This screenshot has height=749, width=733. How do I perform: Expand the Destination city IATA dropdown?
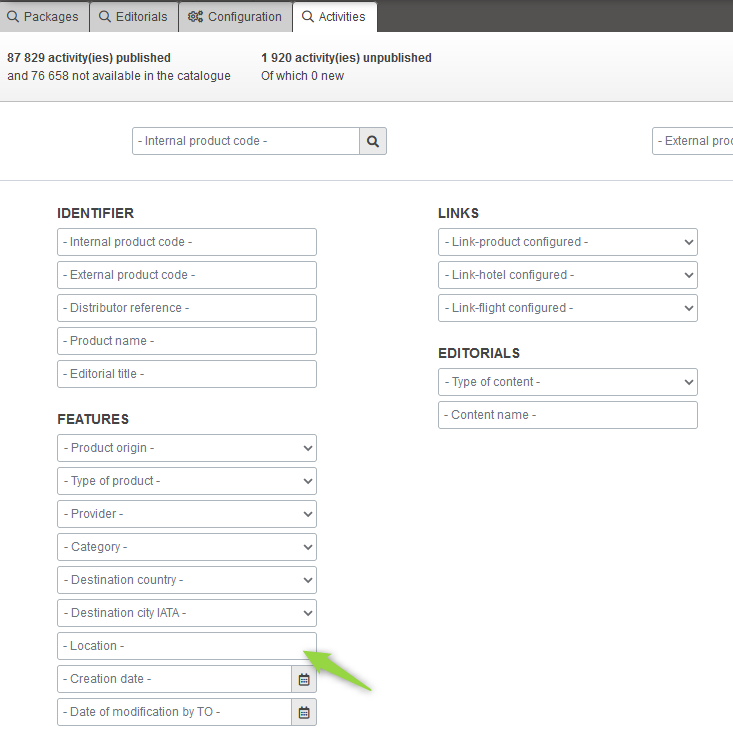coord(187,613)
